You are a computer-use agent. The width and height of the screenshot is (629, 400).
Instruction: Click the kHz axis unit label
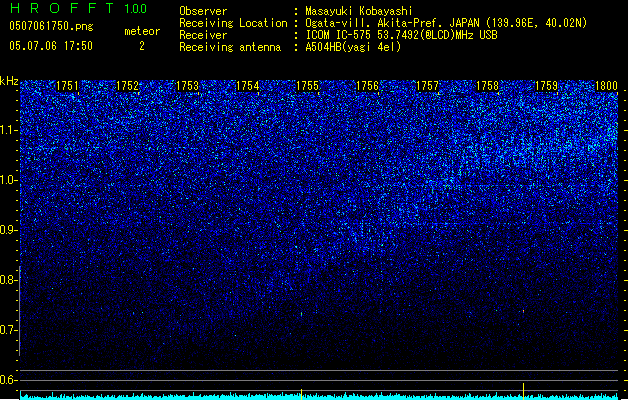coord(9,81)
